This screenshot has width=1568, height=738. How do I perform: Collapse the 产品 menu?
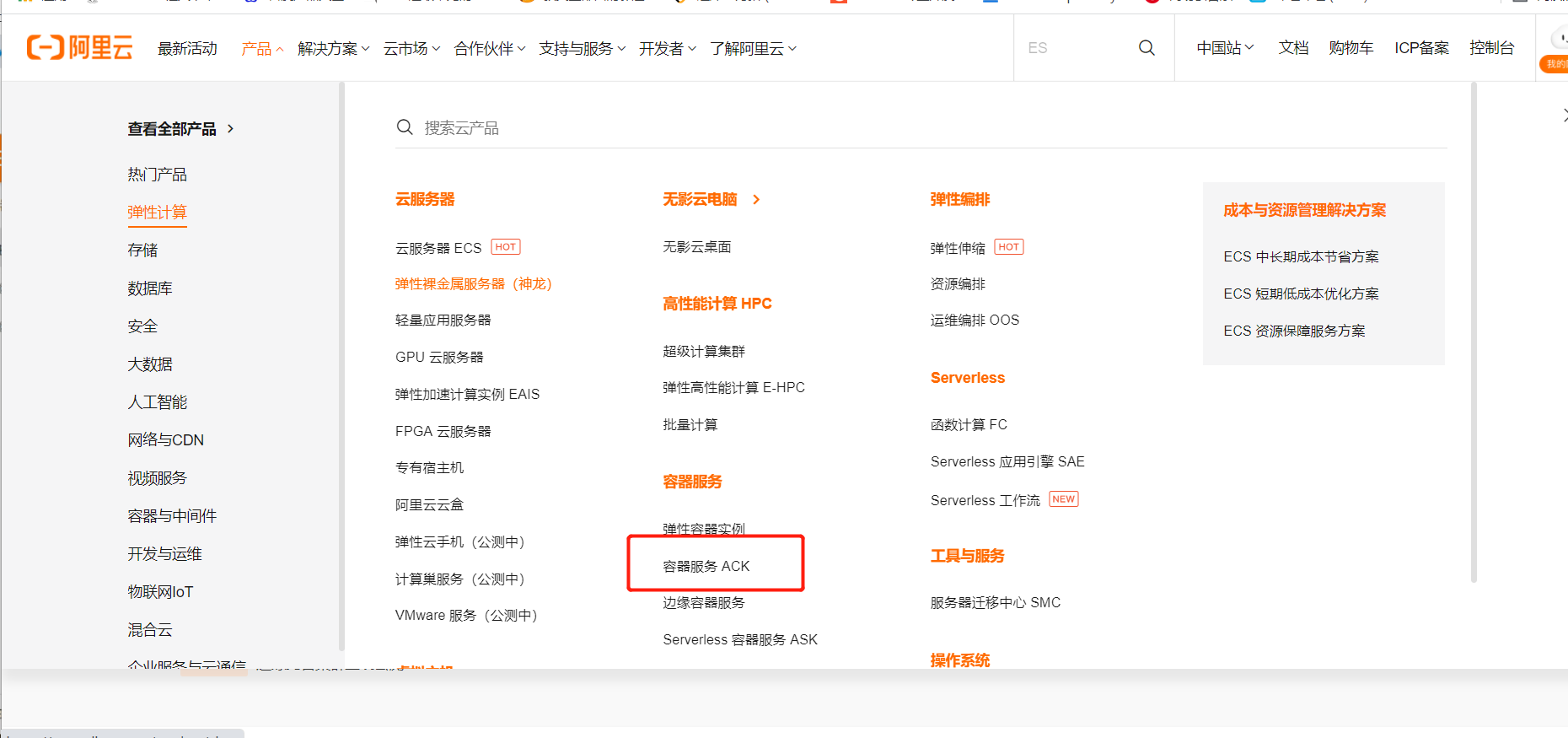tap(262, 49)
